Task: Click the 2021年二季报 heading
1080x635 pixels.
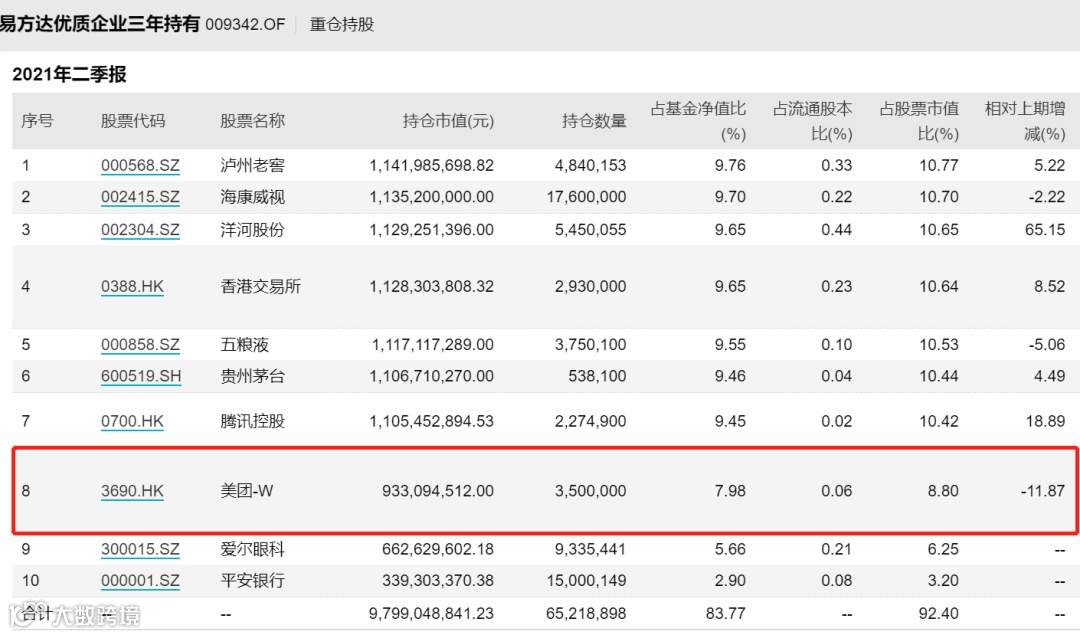Action: pyautogui.click(x=70, y=74)
